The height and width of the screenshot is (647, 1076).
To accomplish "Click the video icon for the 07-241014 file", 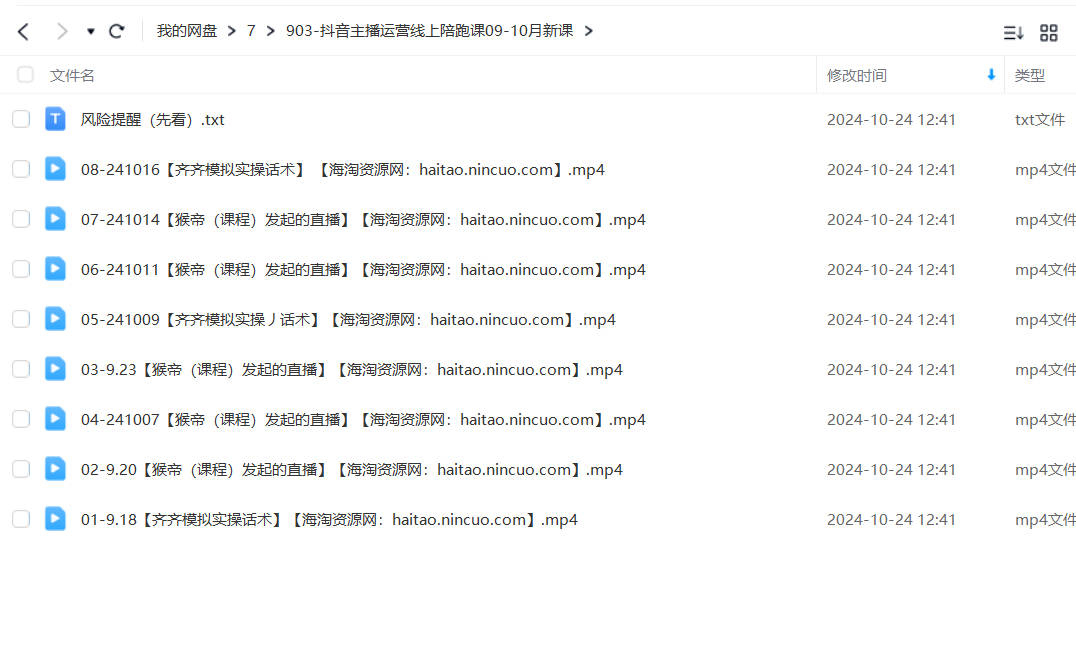I will click(x=56, y=219).
